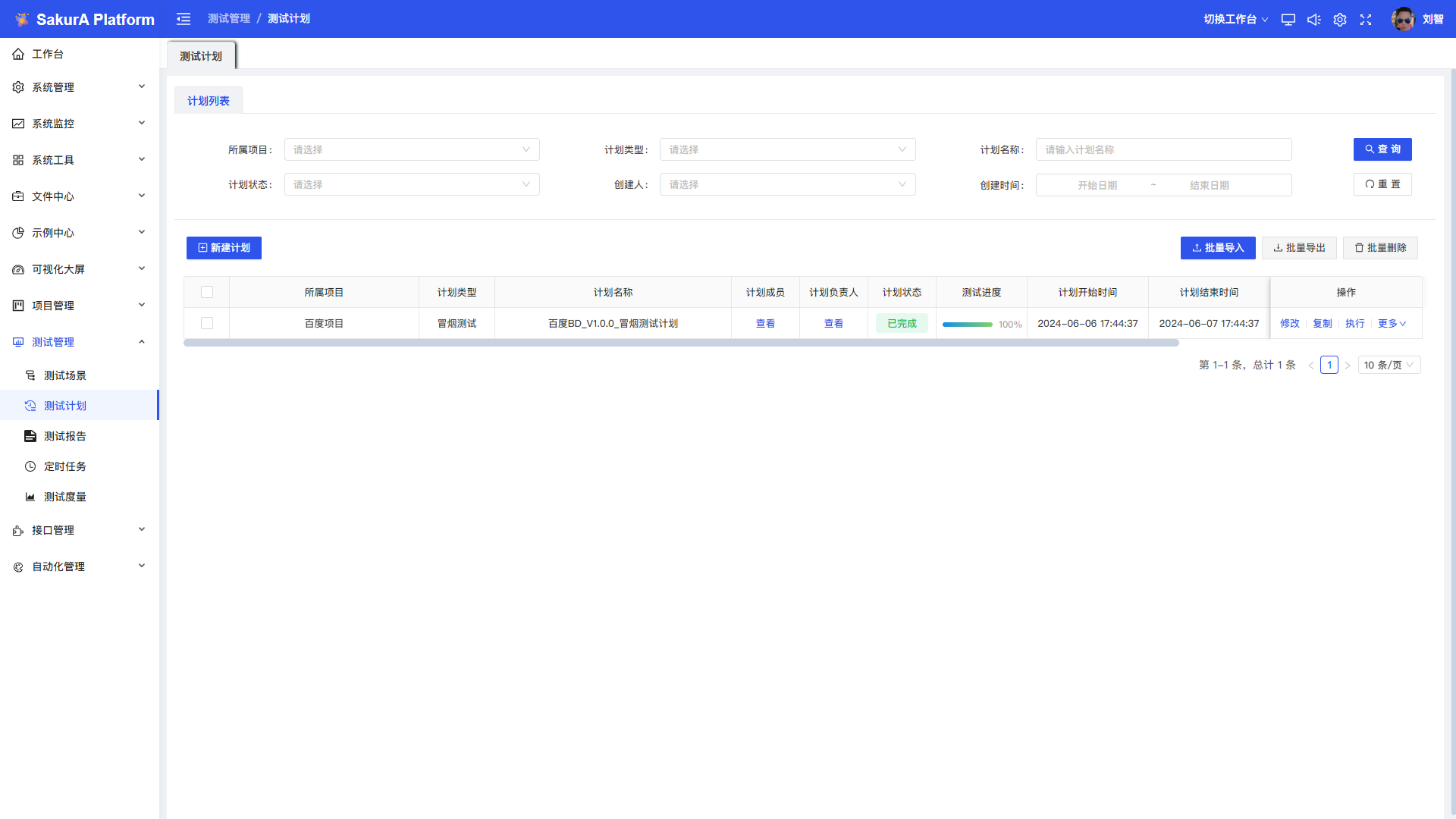Click the monitor screen icon in header
The width and height of the screenshot is (1456, 819).
[x=1288, y=20]
